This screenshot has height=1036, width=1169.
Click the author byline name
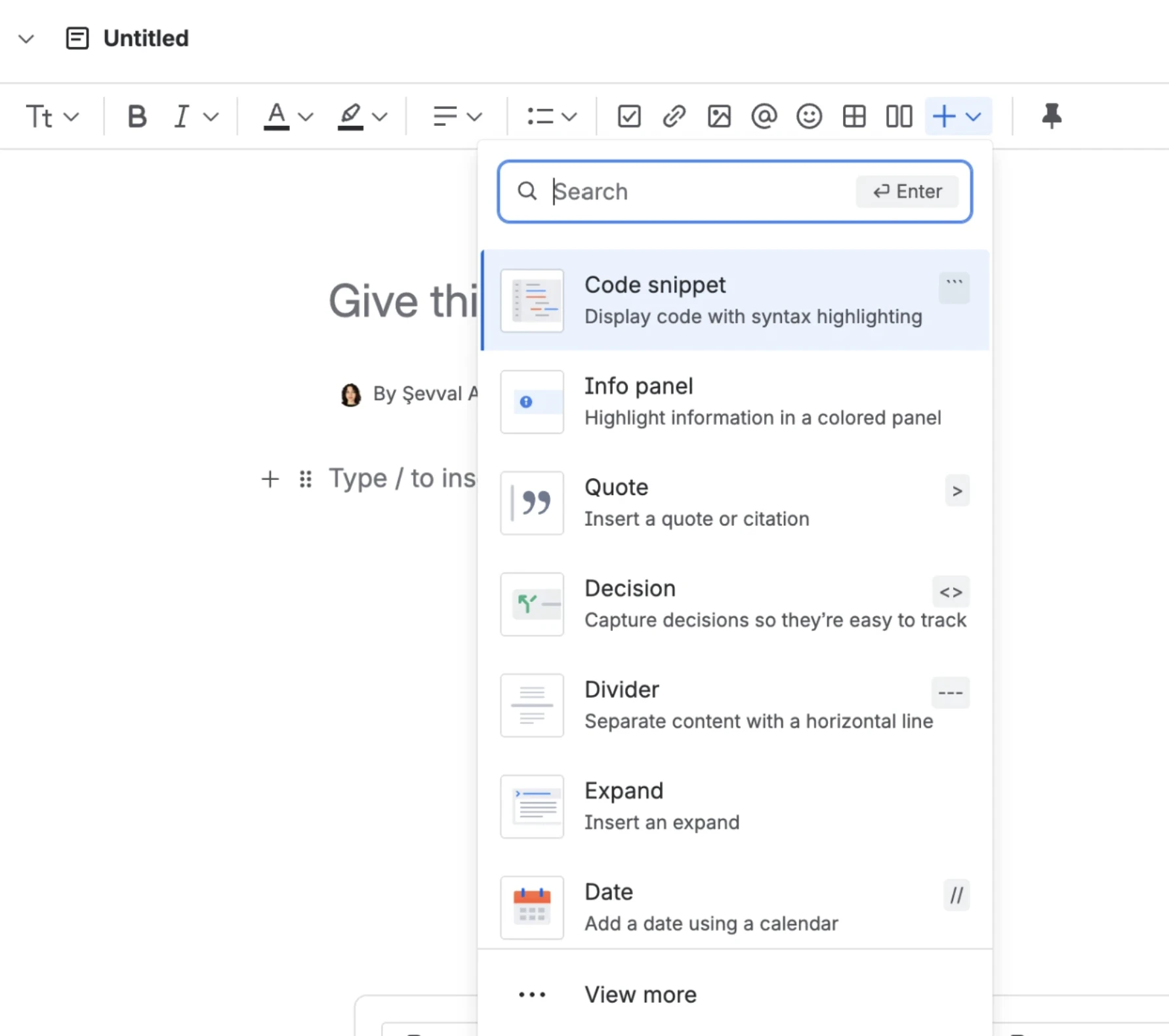coord(426,394)
